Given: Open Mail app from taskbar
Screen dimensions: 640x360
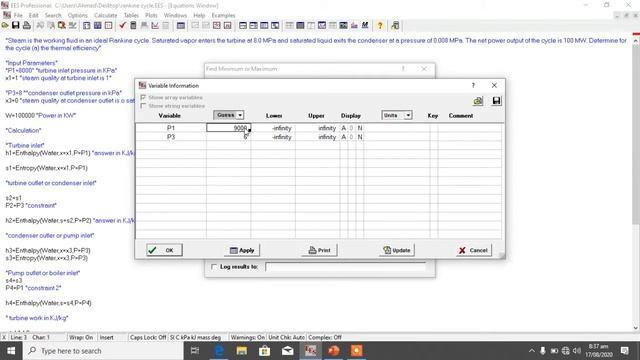Looking at the screenshot, I should click(x=287, y=351).
